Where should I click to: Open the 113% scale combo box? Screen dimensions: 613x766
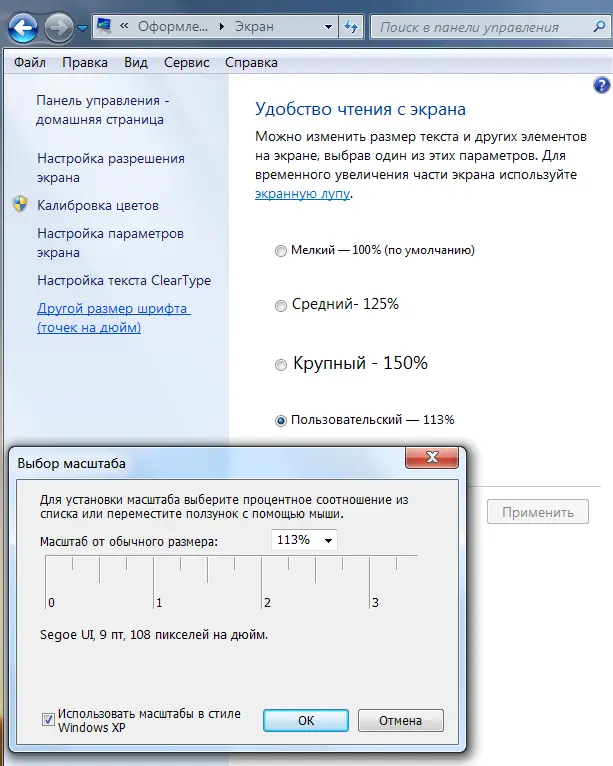(x=304, y=540)
